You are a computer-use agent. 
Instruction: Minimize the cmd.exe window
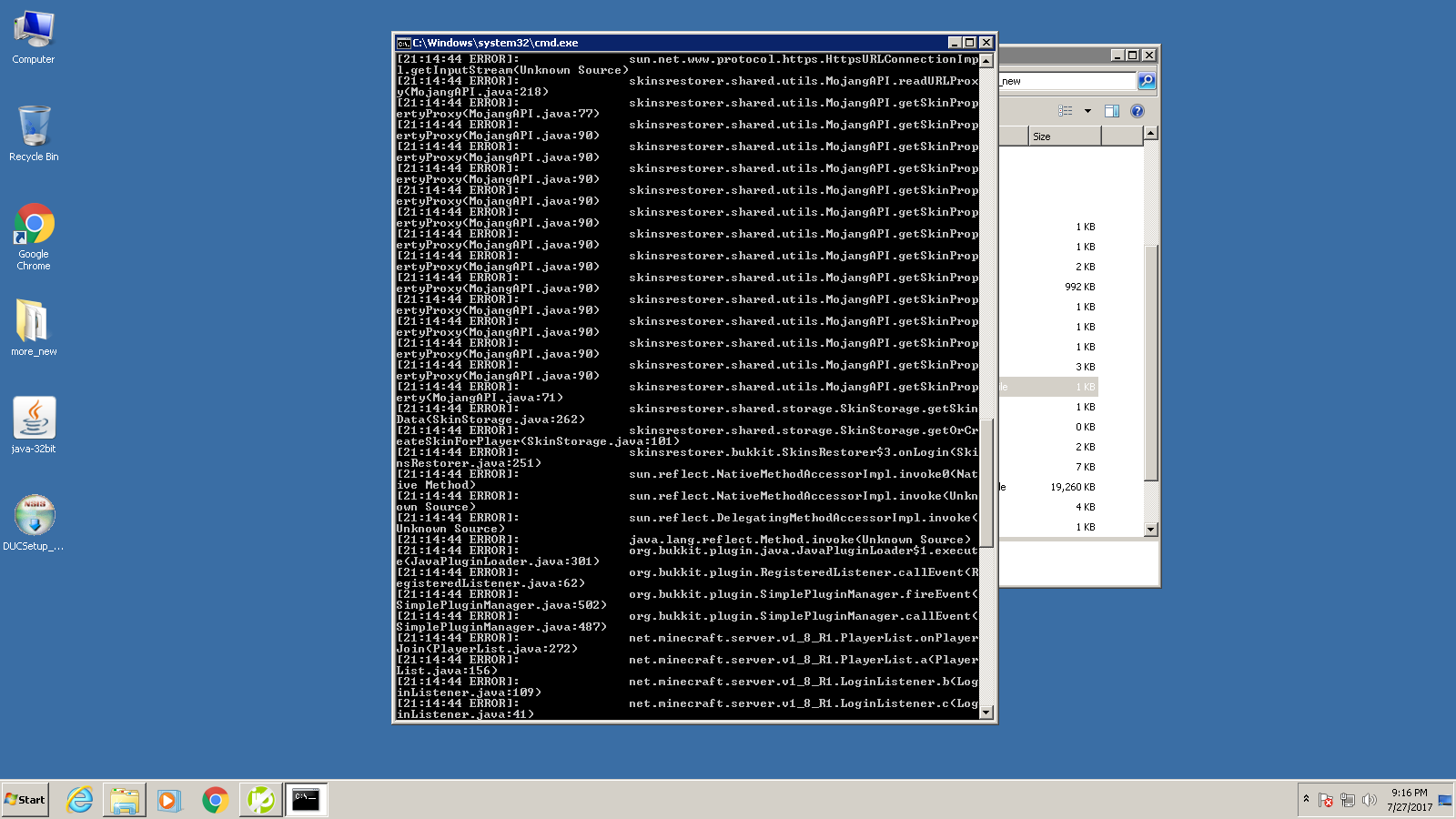pyautogui.click(x=955, y=43)
